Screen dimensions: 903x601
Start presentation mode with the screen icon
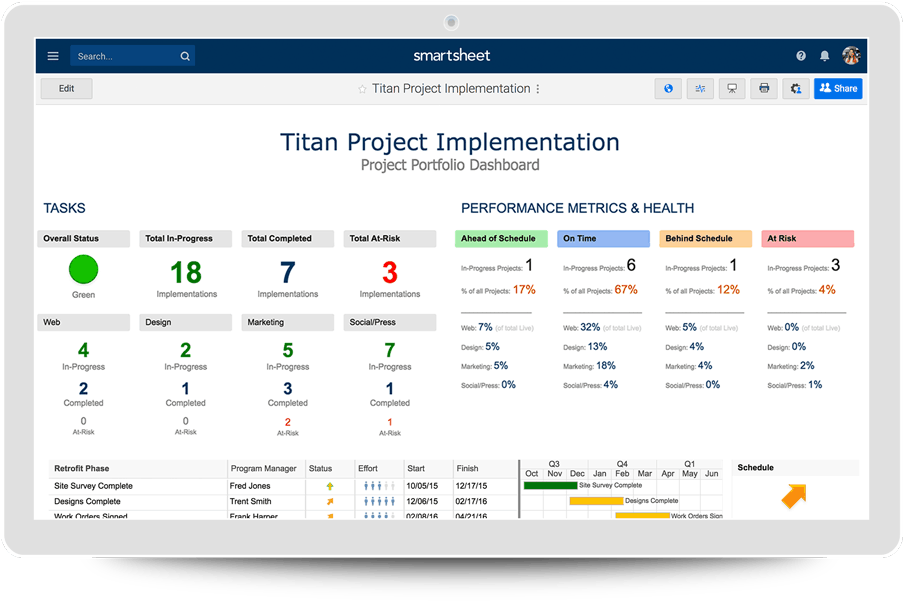732,89
